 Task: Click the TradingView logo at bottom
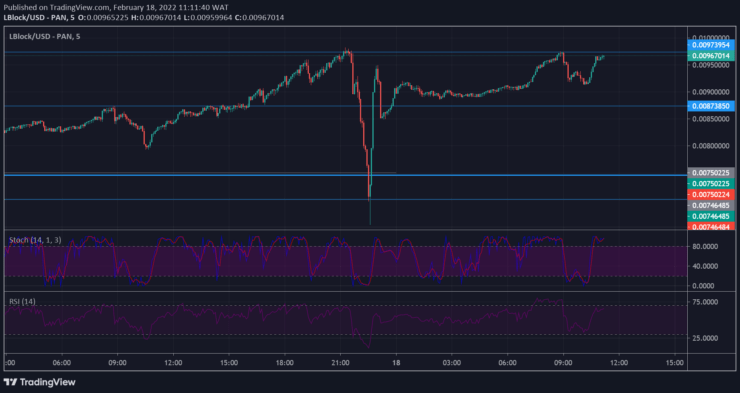click(x=39, y=382)
